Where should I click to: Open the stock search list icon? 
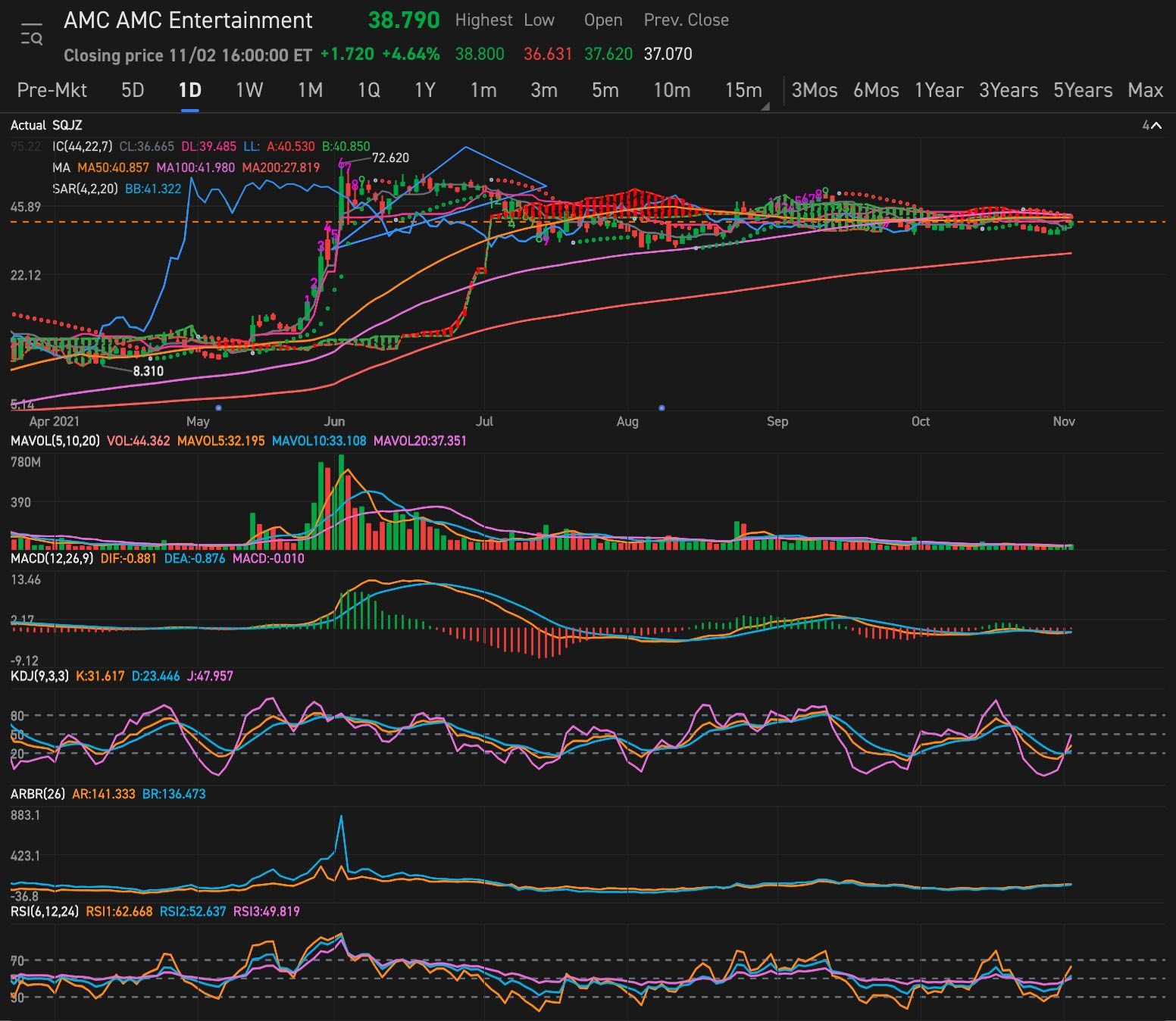click(32, 35)
